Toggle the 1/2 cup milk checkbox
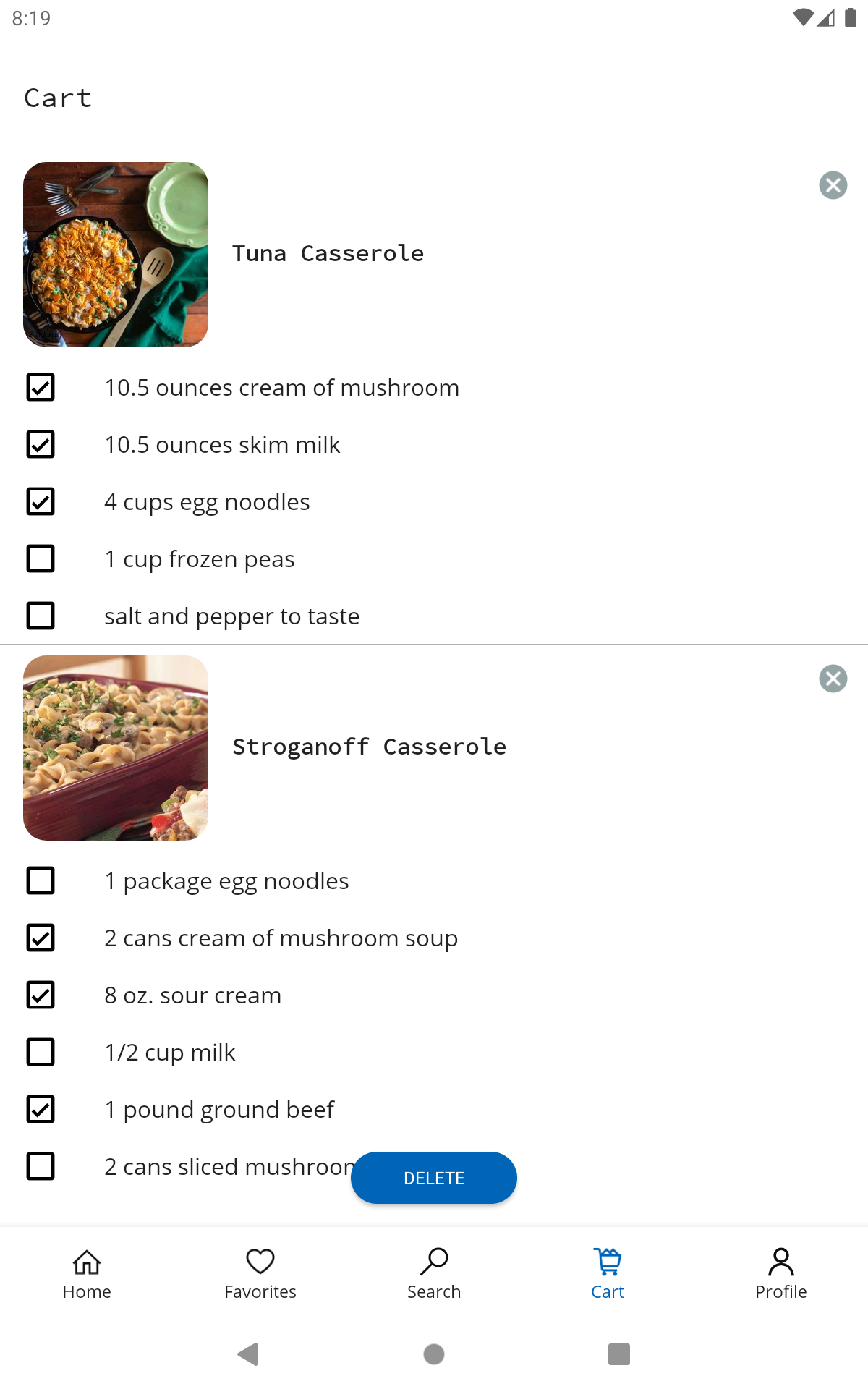This screenshot has width=868, height=1389. (x=41, y=1052)
